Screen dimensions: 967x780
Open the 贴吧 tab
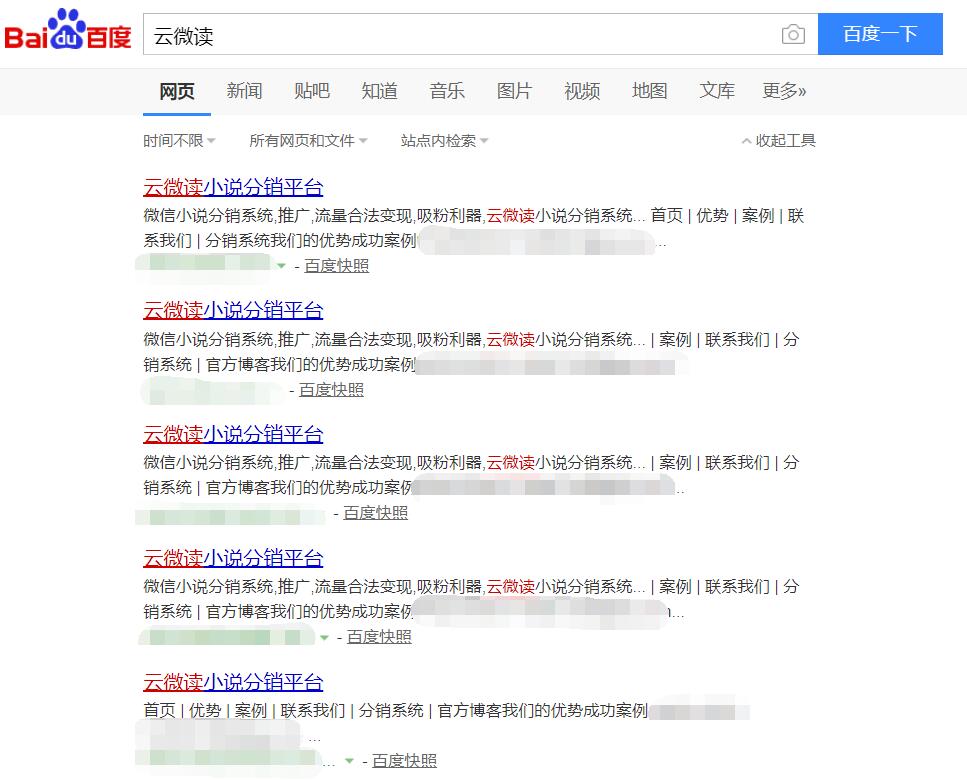click(312, 91)
